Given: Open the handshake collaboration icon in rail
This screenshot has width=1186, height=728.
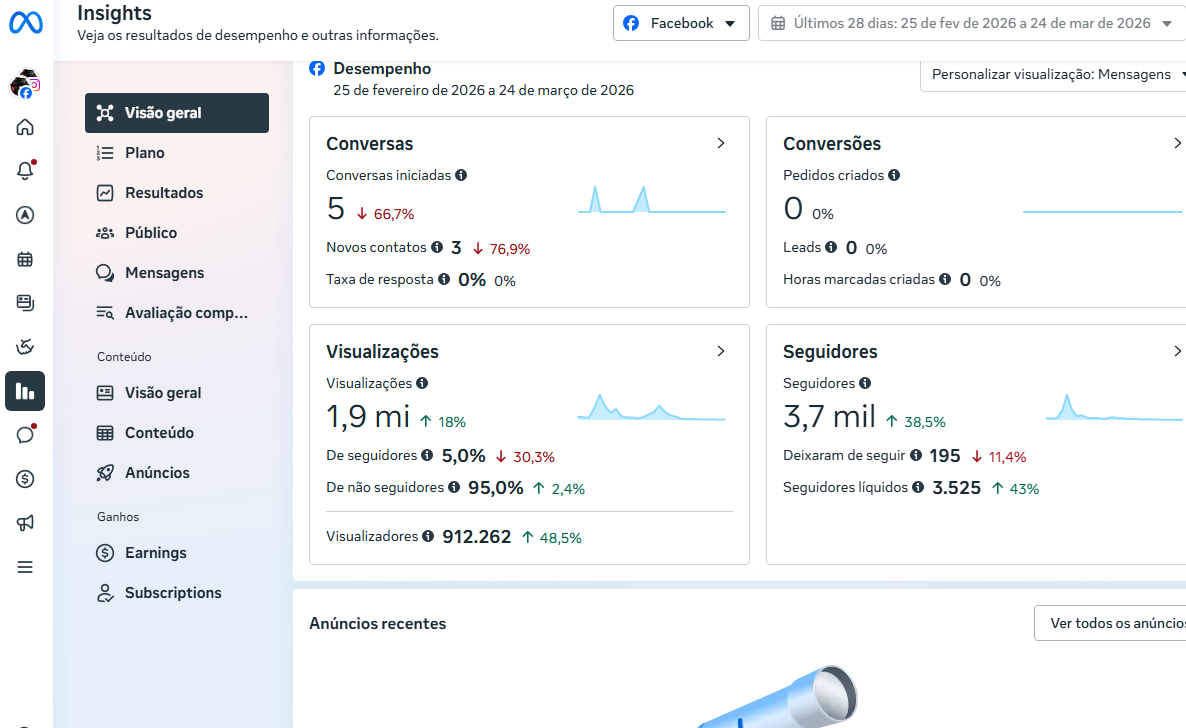Looking at the screenshot, I should (x=25, y=347).
